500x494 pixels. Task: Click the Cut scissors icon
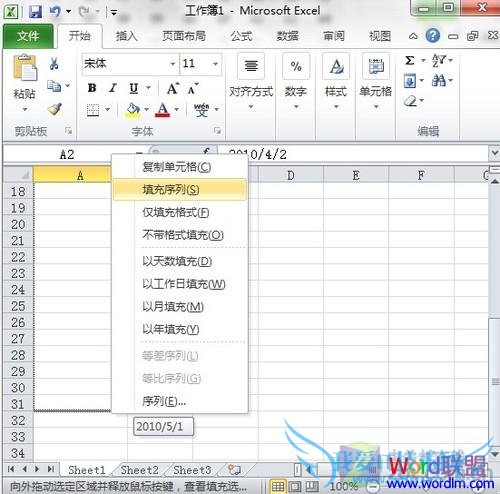[54, 63]
